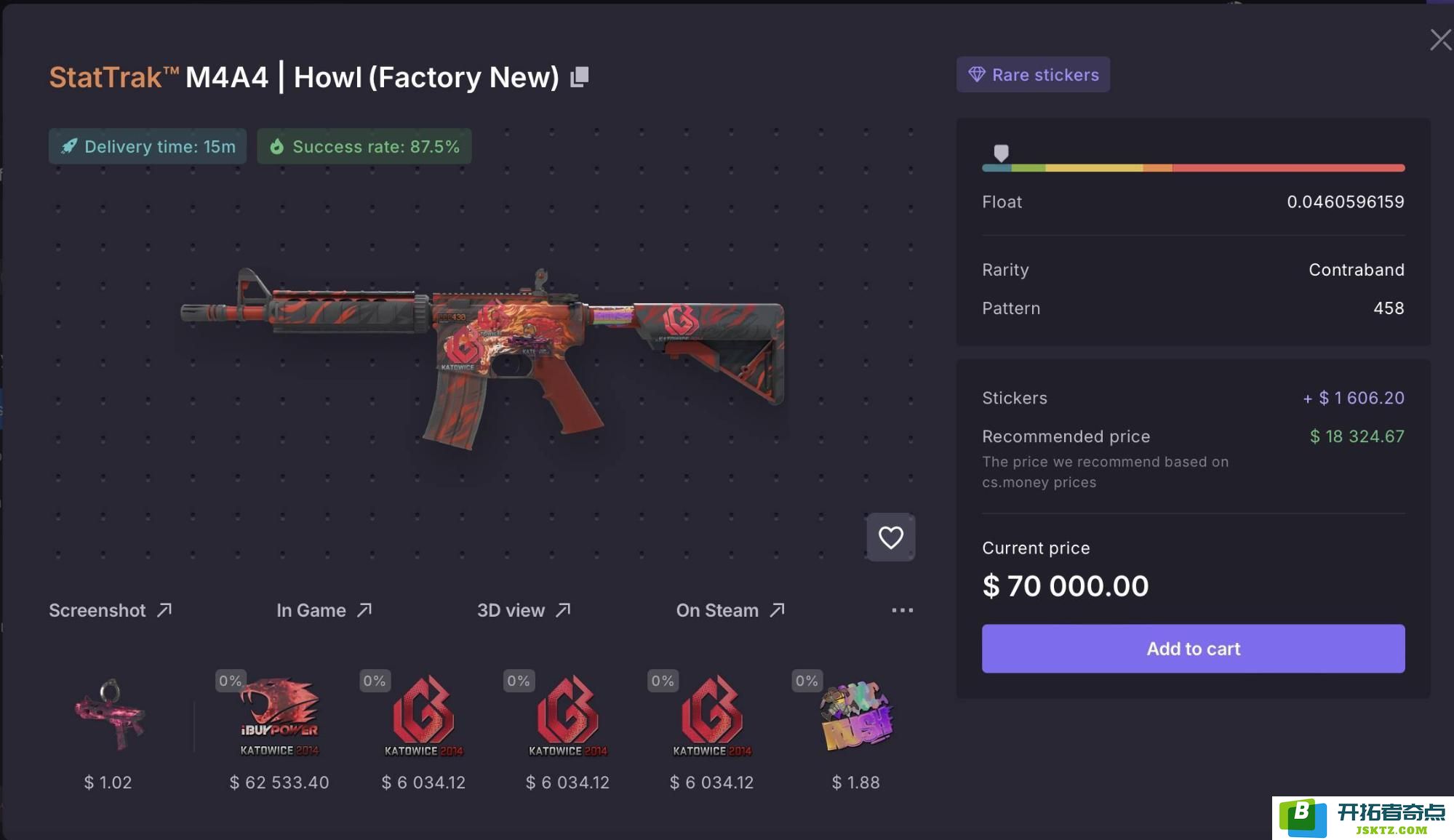Viewport: 1454px width, 840px height.
Task: Open the Screenshot link
Action: (110, 610)
